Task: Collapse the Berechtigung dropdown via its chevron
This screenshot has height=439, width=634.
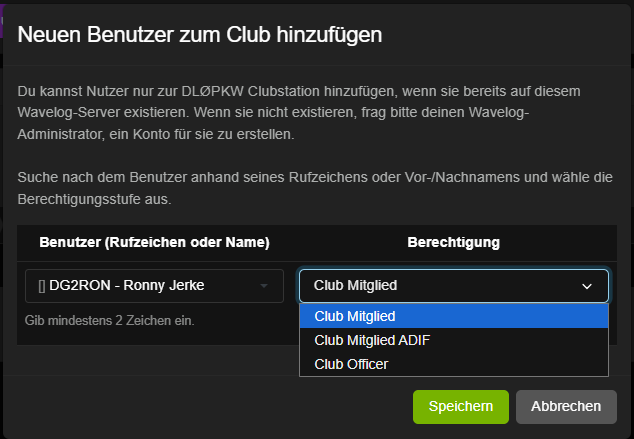Action: click(x=587, y=286)
